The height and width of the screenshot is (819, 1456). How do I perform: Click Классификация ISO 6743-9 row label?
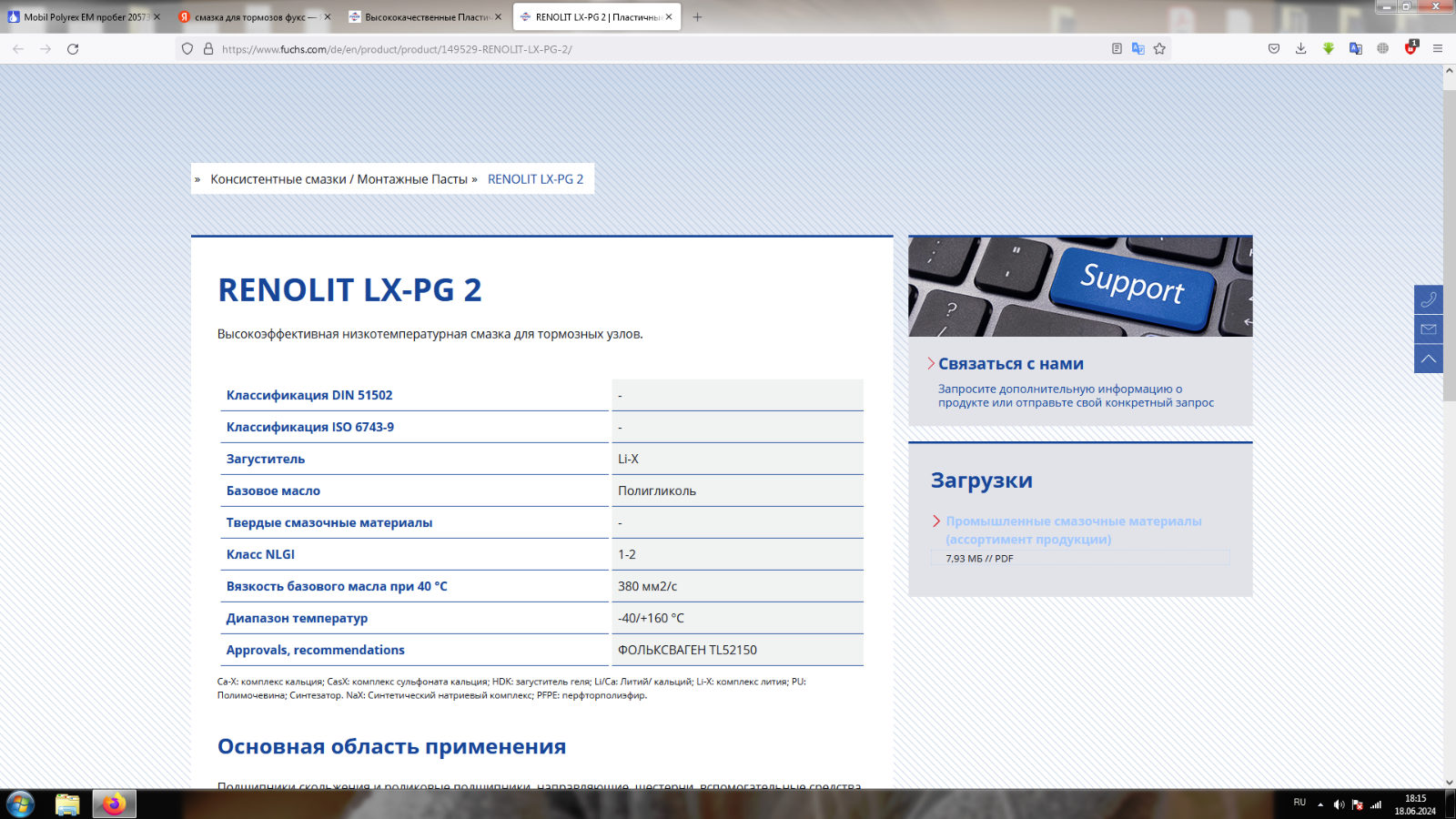click(310, 427)
